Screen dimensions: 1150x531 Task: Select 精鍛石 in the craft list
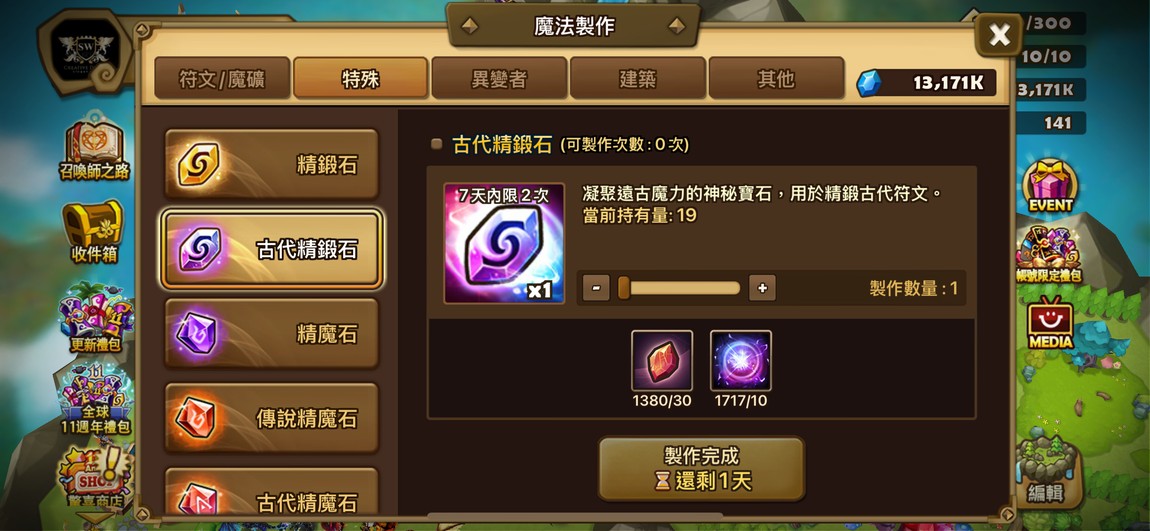point(271,164)
